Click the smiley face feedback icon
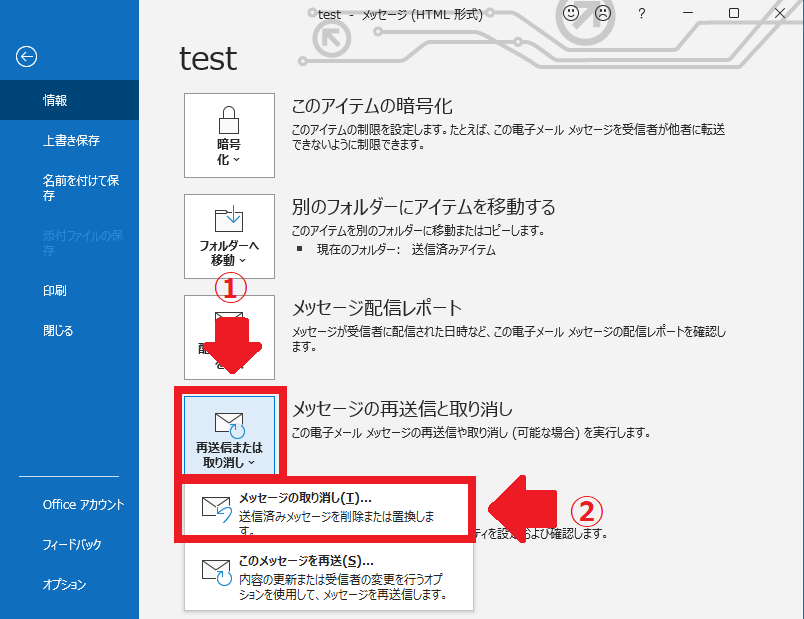Image resolution: width=804 pixels, height=619 pixels. tap(571, 14)
